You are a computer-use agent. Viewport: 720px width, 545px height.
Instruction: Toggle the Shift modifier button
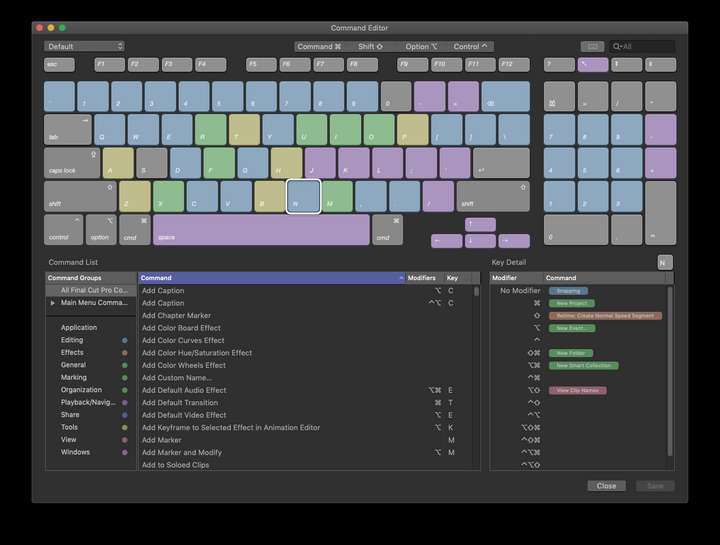(x=370, y=46)
